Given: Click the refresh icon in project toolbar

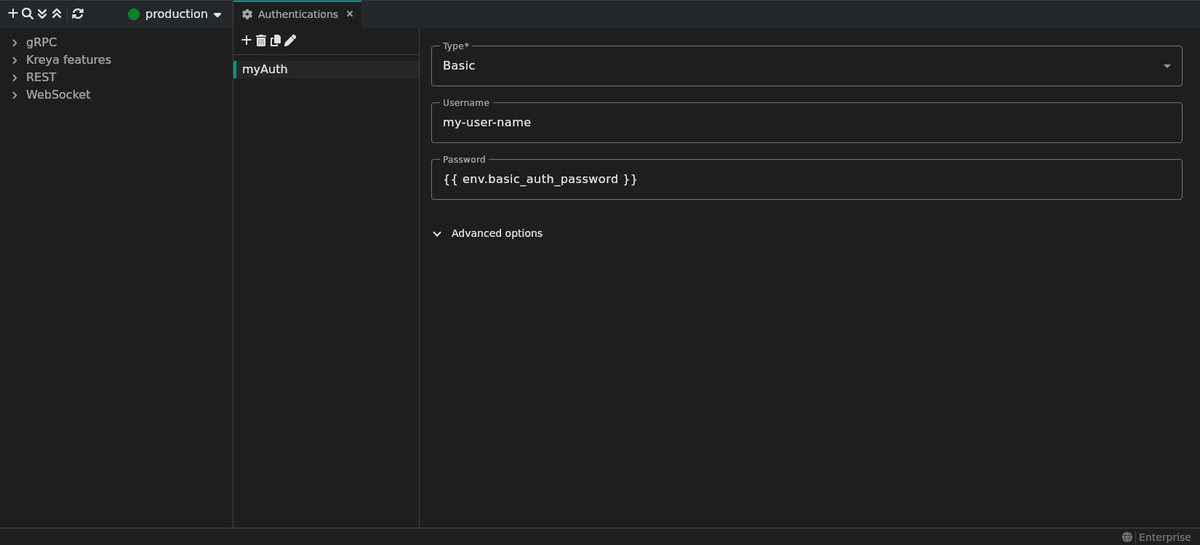Looking at the screenshot, I should pyautogui.click(x=78, y=14).
